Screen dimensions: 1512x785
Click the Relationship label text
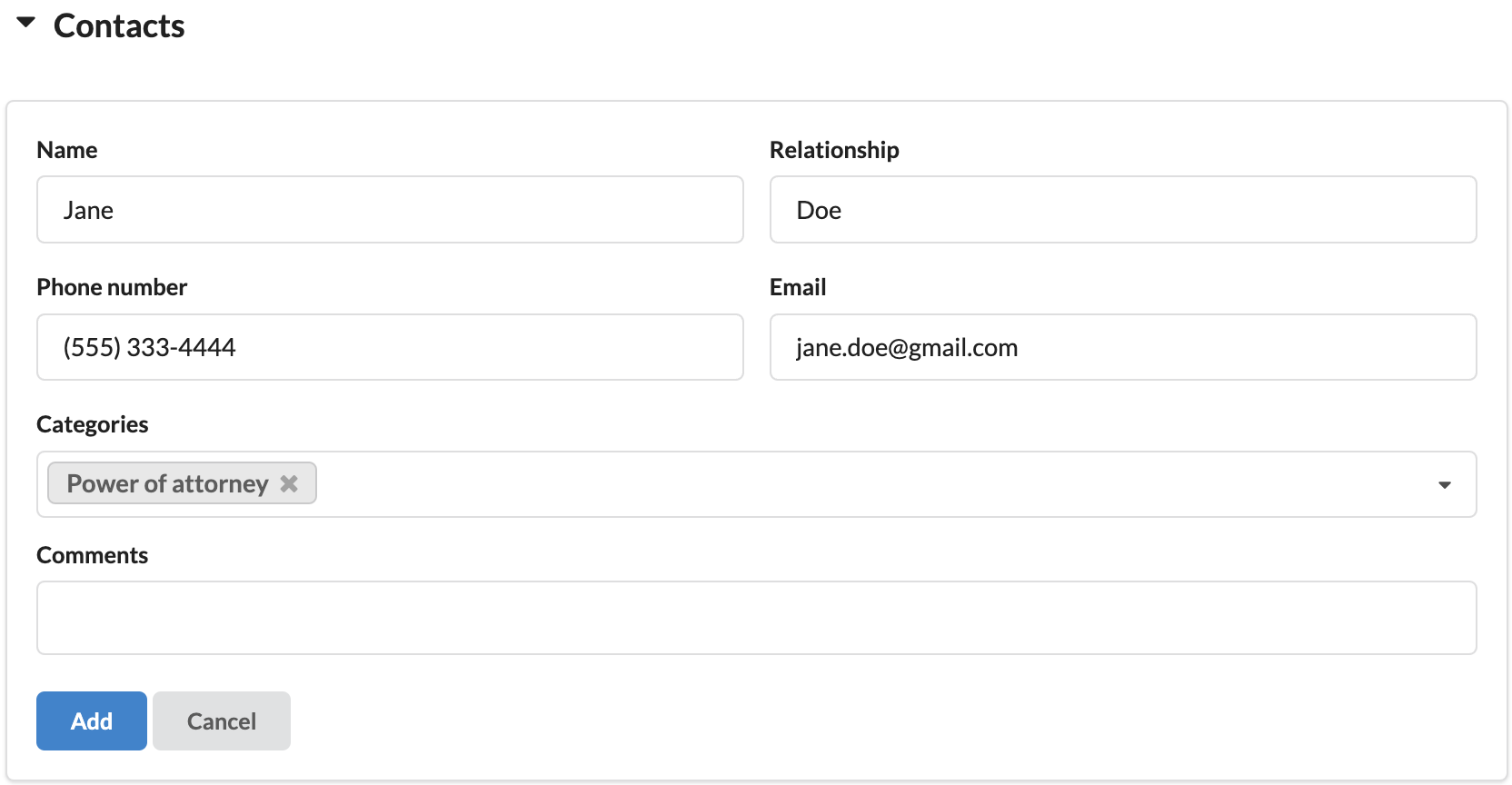pyautogui.click(x=834, y=150)
